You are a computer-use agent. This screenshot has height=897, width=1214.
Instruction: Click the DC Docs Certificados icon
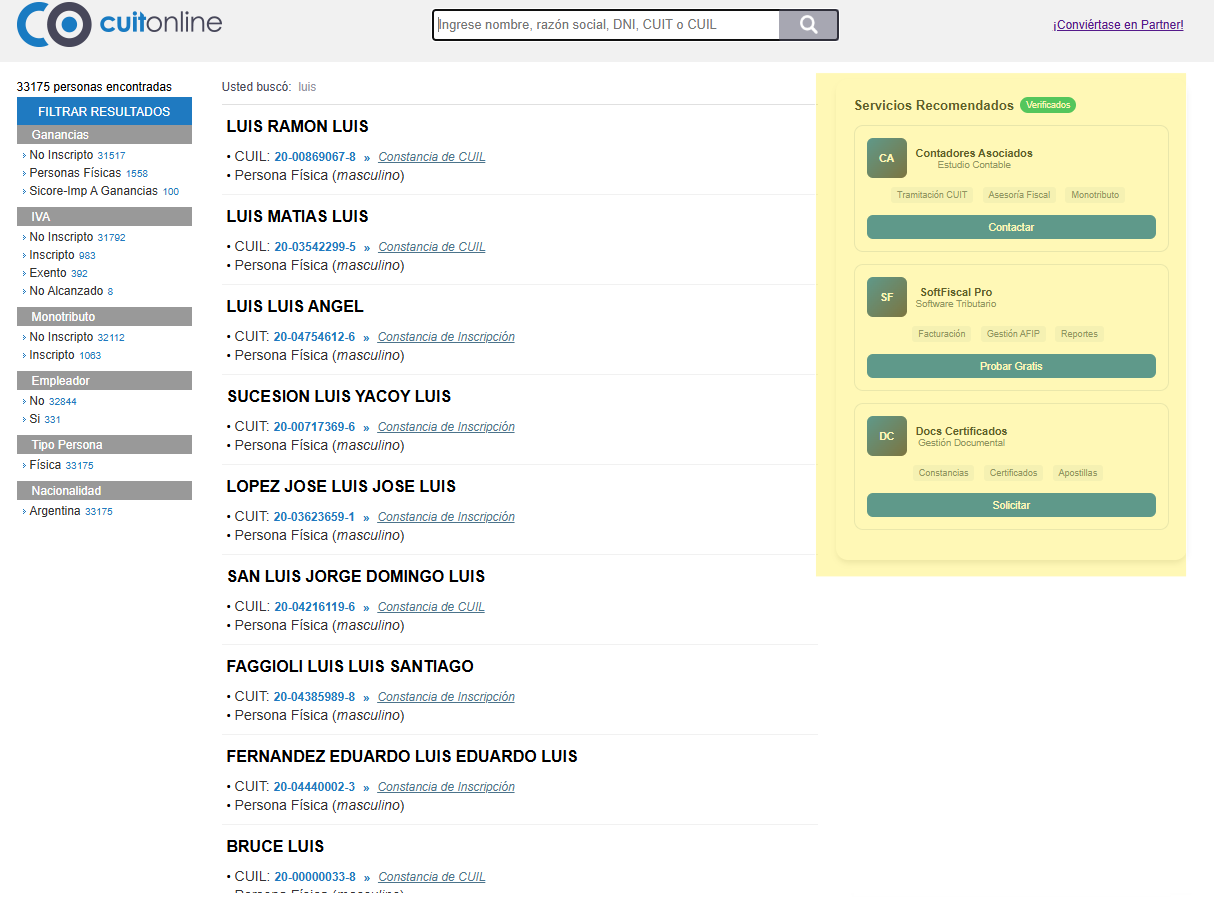click(x=886, y=436)
